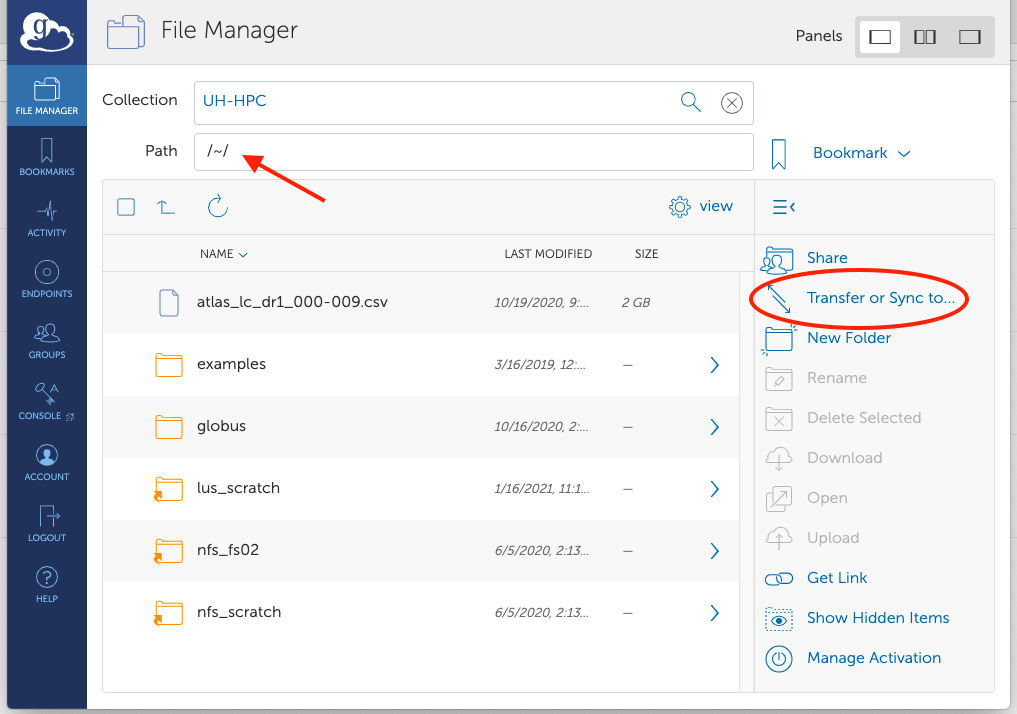Screen dimensions: 1017x714
Task: Select the nfs_fs02 folder row
Action: pos(421,551)
